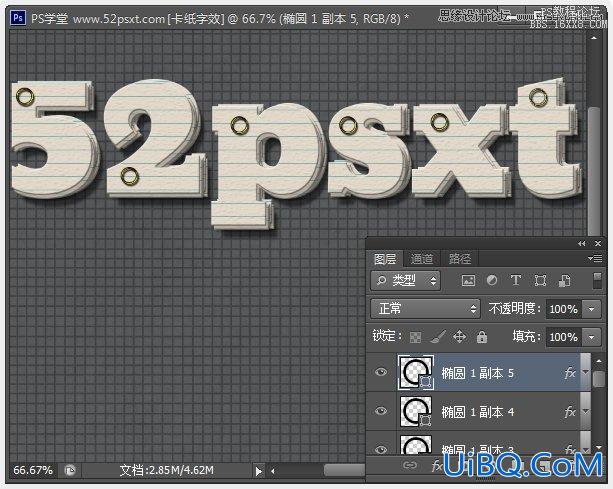Screen dimensions: 613x489
Task: Switch to the 通道 tab
Action: click(x=422, y=258)
